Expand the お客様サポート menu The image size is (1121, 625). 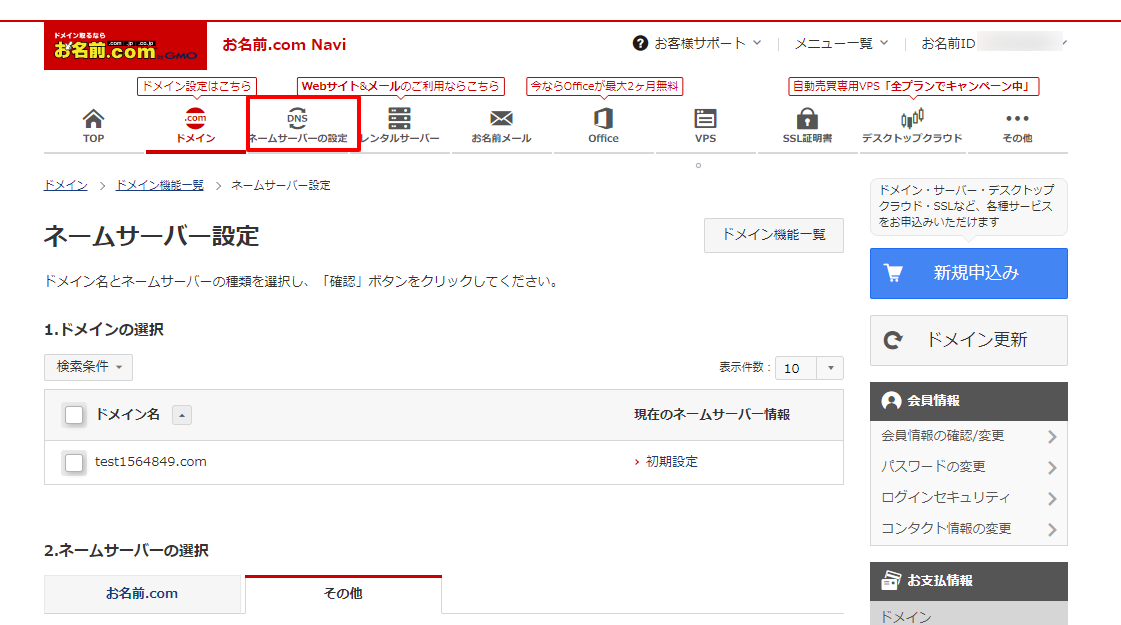(x=698, y=44)
